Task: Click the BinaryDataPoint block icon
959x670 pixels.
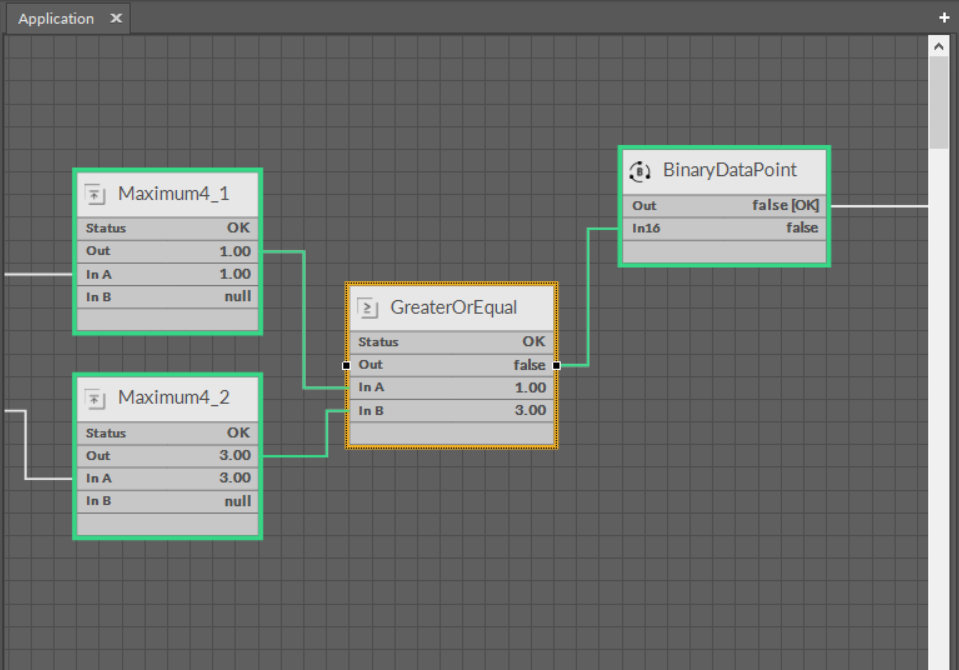Action: pyautogui.click(x=640, y=171)
